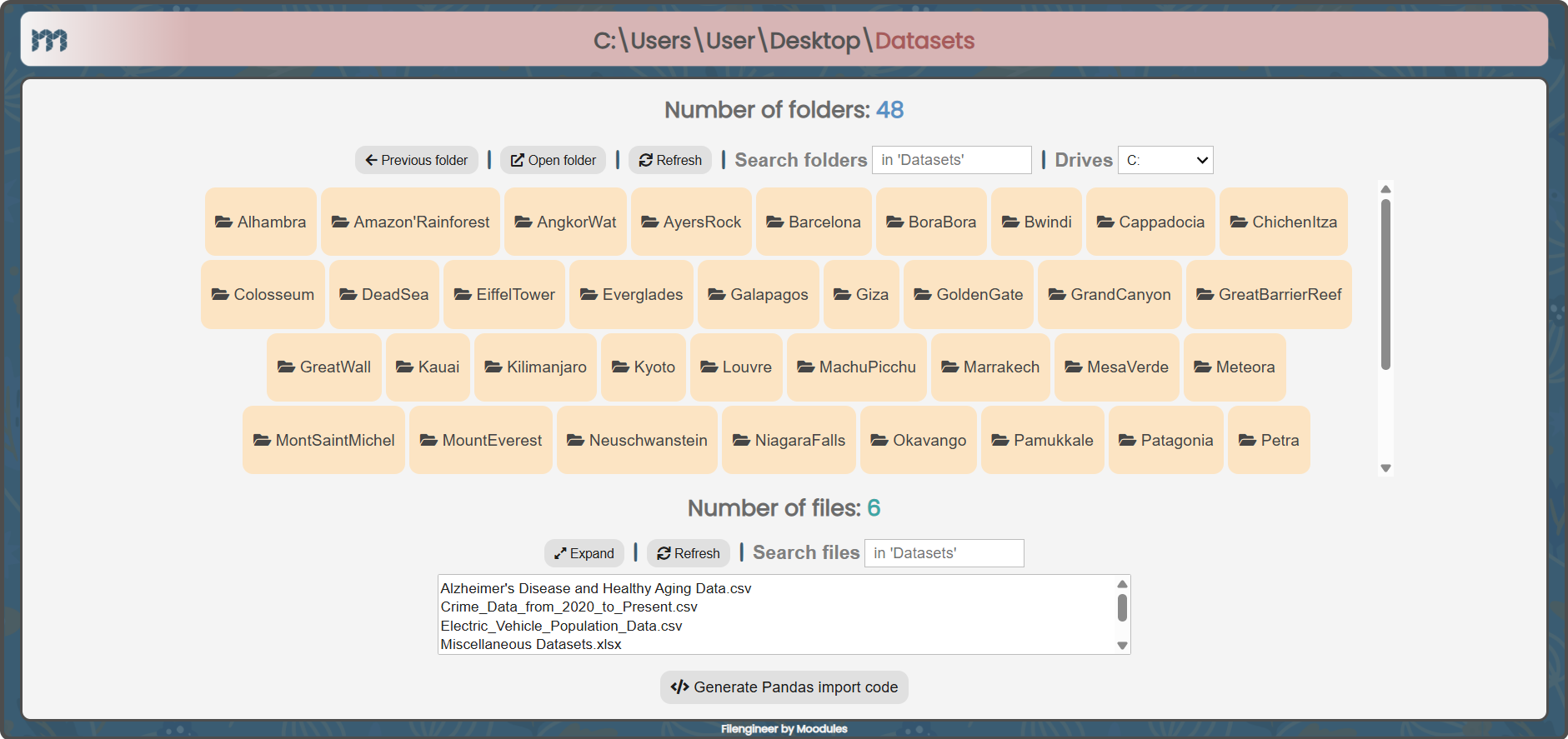Open the GoldenGate folder

click(x=969, y=294)
